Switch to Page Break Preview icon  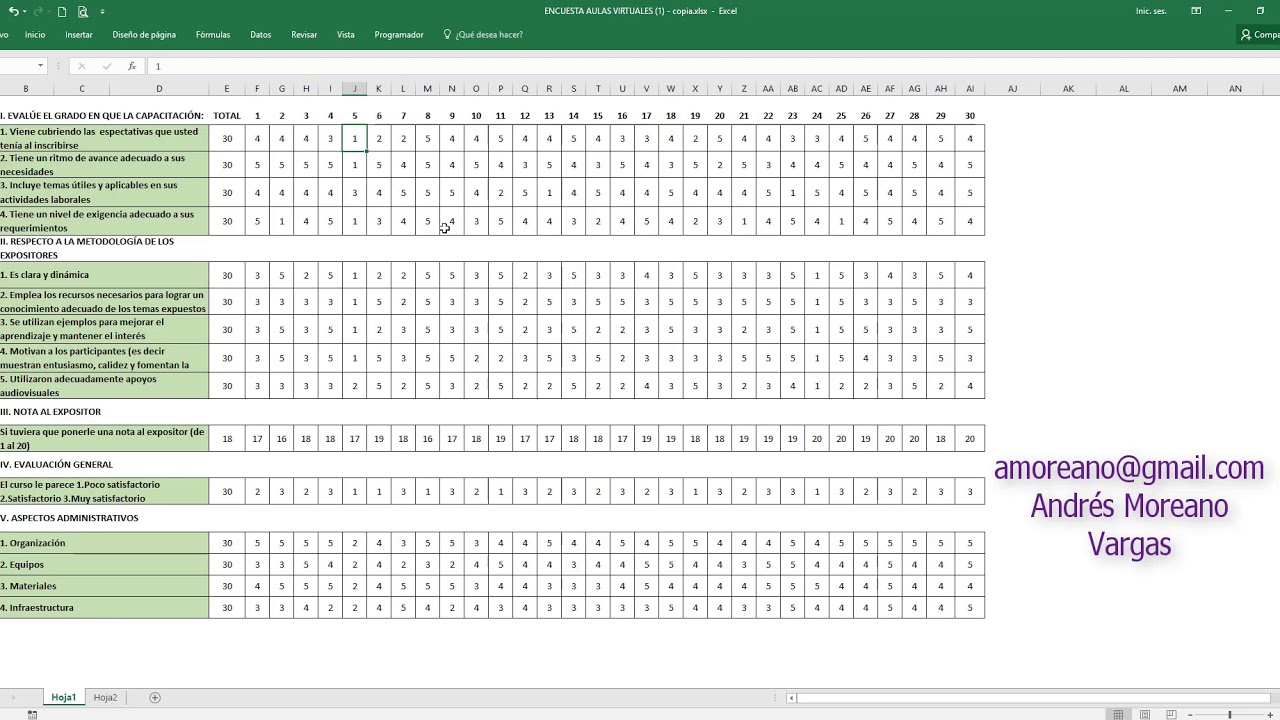[1171, 714]
